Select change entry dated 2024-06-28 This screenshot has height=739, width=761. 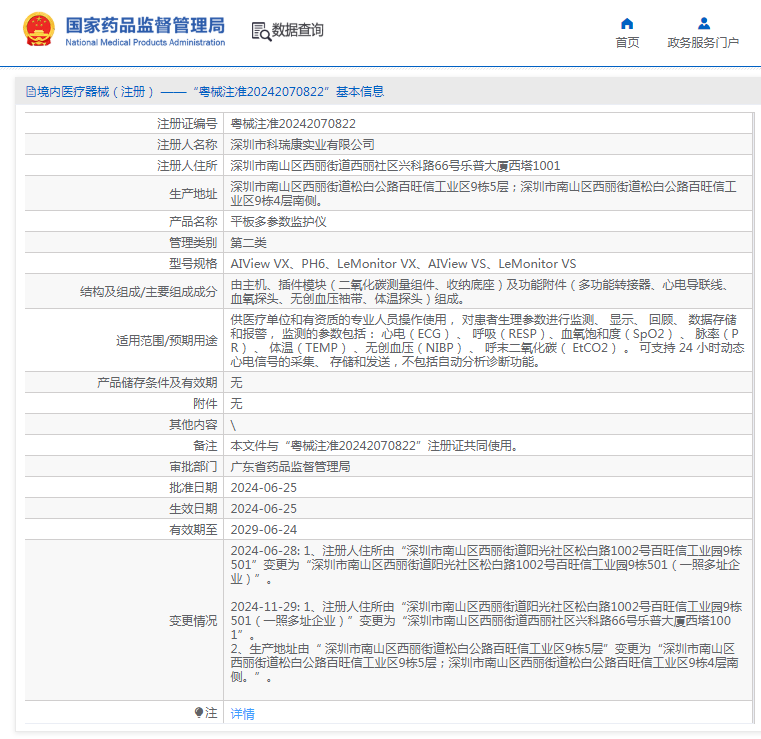(486, 565)
